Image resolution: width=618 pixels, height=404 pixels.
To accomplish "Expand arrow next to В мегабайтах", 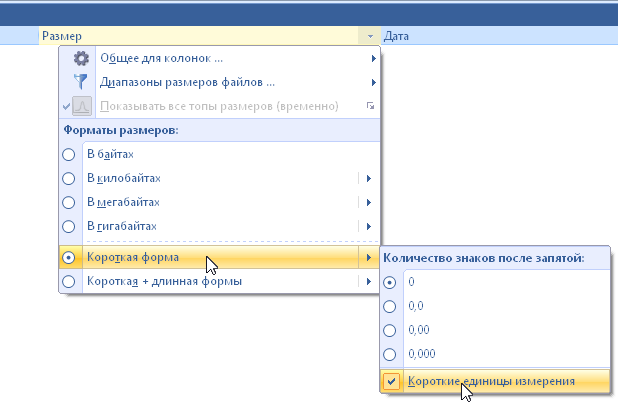I will pyautogui.click(x=369, y=203).
